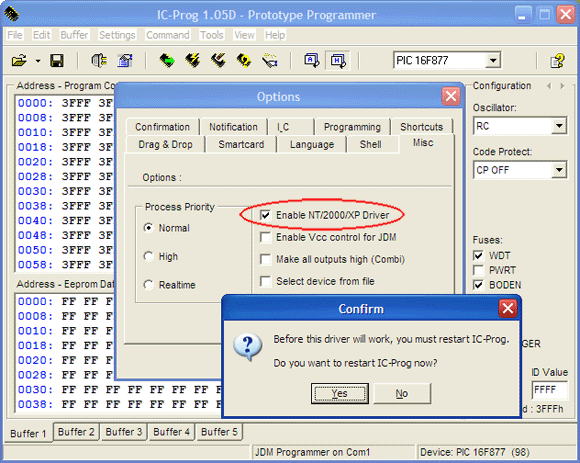Switch to the Notification tab
Image resolution: width=580 pixels, height=463 pixels.
[233, 127]
